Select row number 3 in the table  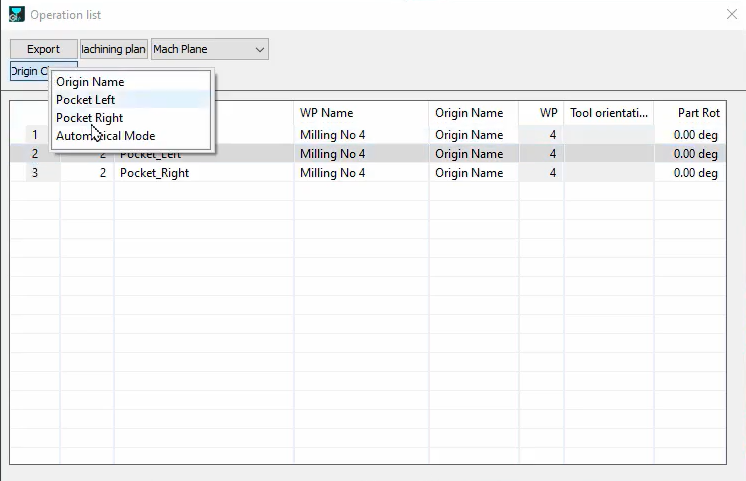coord(35,173)
